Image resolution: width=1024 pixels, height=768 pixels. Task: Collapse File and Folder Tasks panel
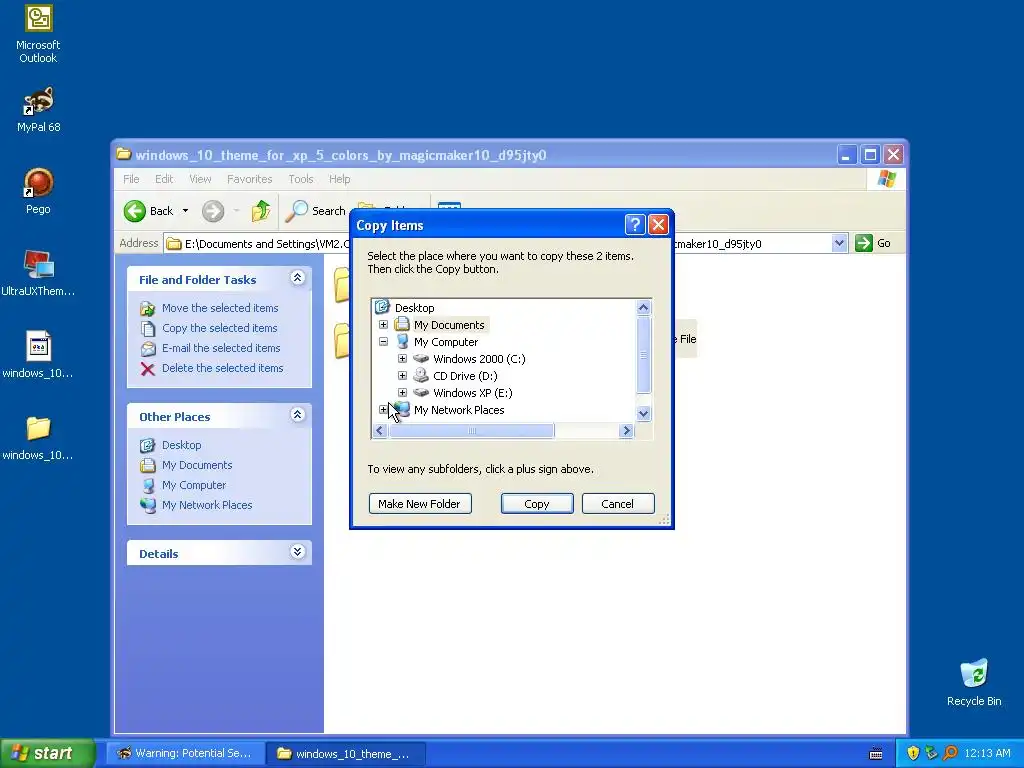click(x=297, y=278)
